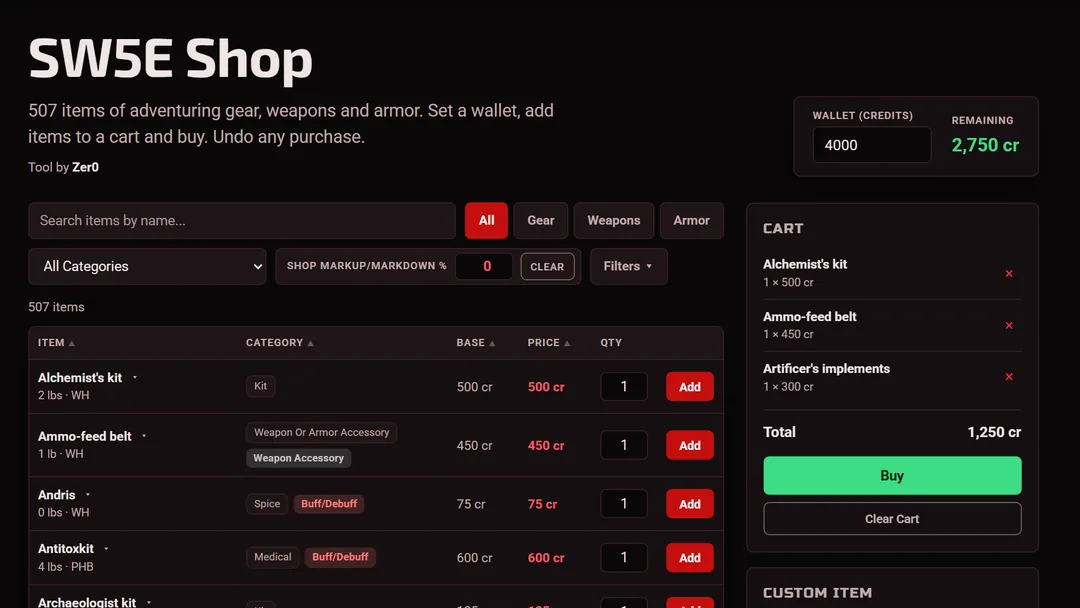The height and width of the screenshot is (608, 1080).
Task: Click the Custom Item panel heading
Action: coord(817,593)
